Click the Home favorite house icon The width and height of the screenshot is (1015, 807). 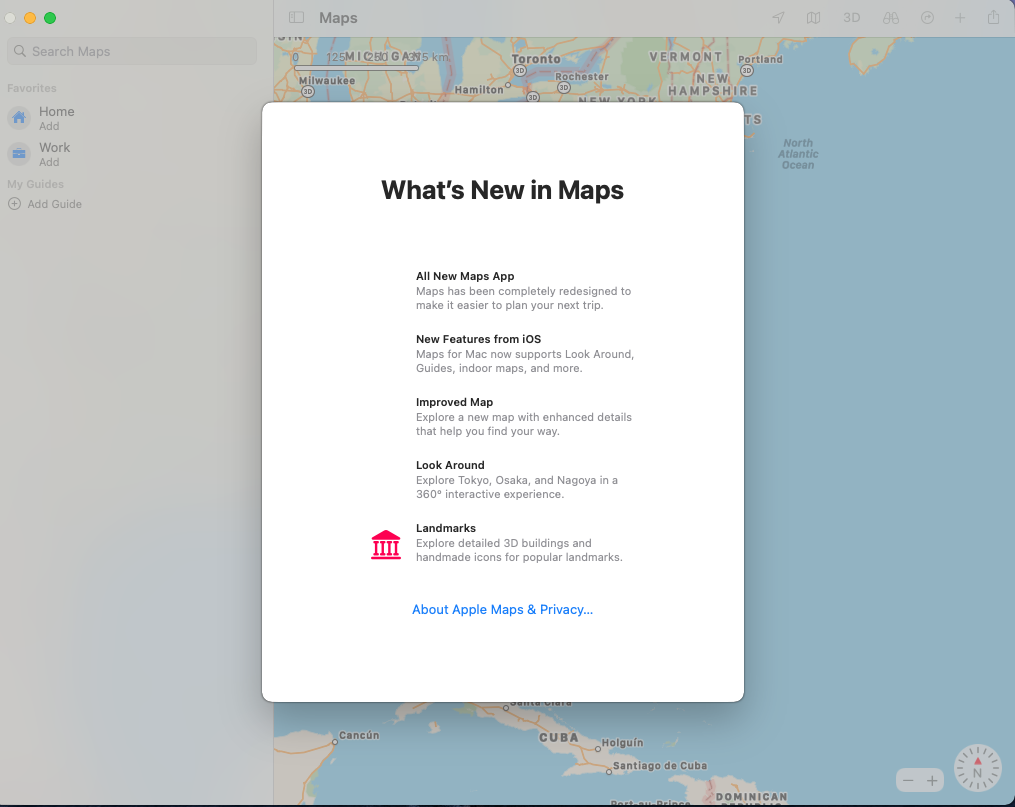point(19,118)
